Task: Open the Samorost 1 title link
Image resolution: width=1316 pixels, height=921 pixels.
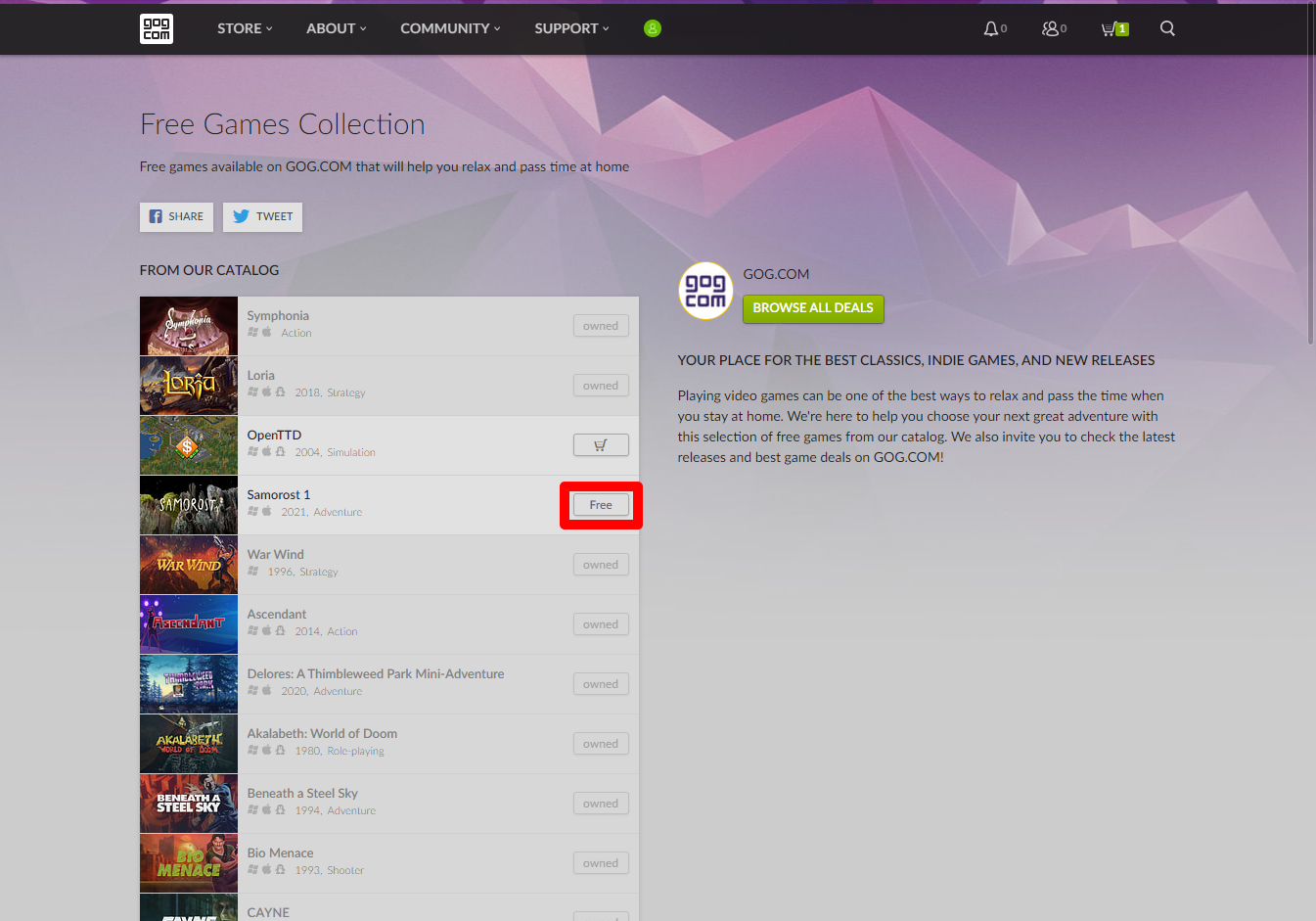Action: (x=279, y=495)
